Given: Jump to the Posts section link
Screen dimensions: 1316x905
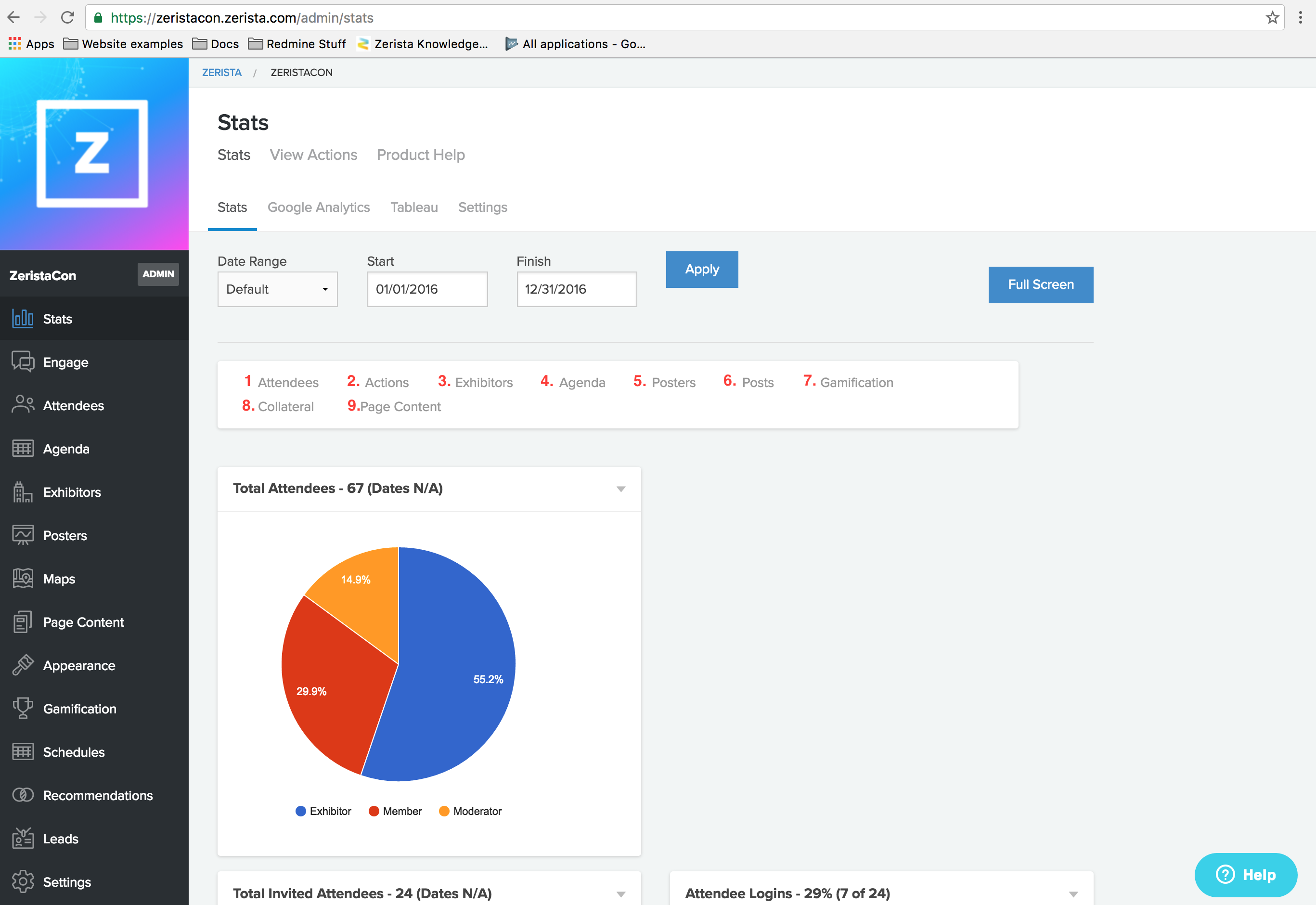Looking at the screenshot, I should click(x=758, y=382).
